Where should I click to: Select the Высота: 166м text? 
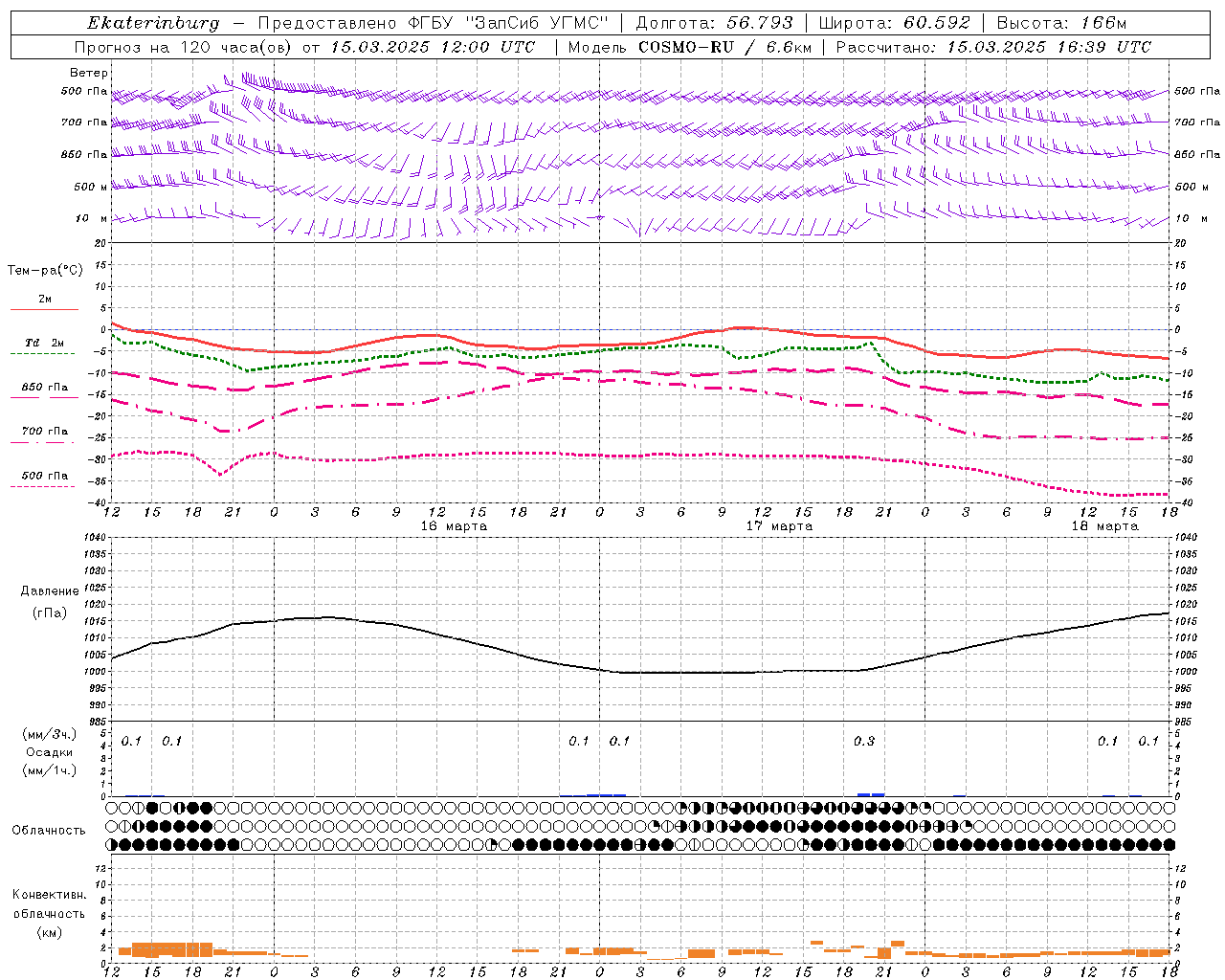point(1061,23)
